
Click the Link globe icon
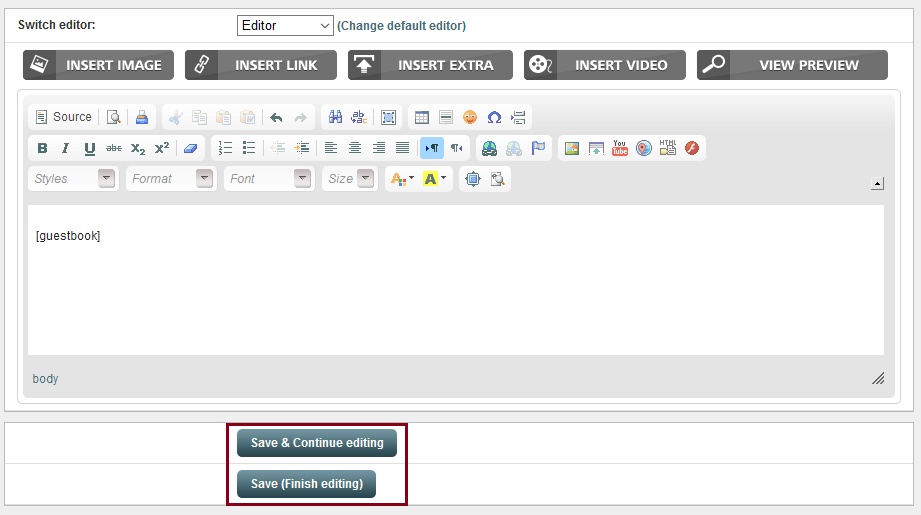click(x=489, y=148)
